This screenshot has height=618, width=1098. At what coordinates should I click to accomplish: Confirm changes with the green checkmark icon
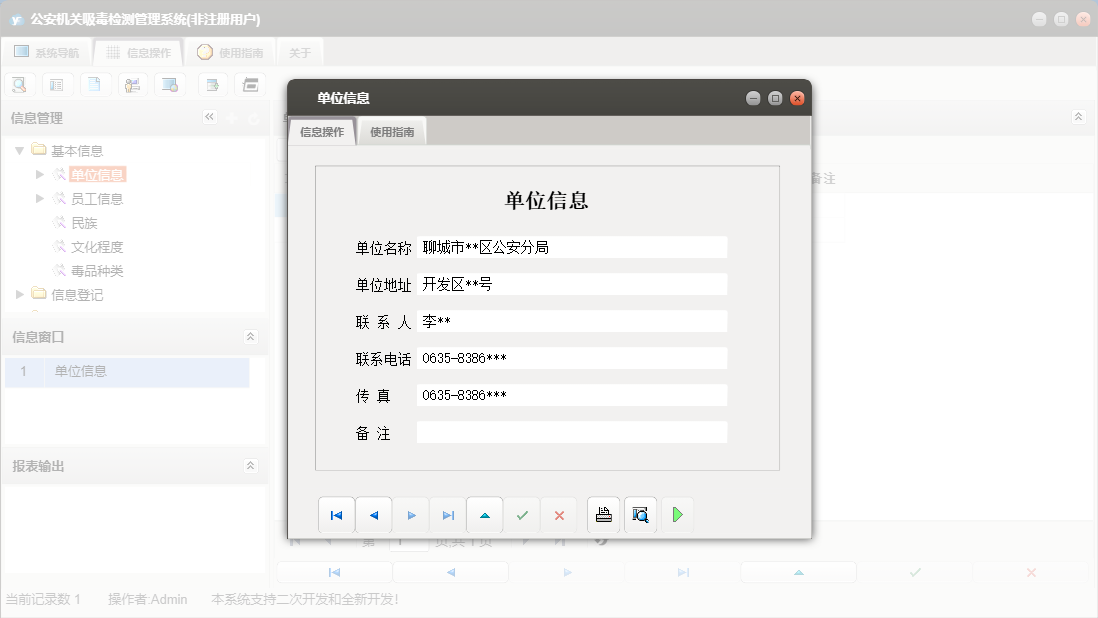point(522,514)
